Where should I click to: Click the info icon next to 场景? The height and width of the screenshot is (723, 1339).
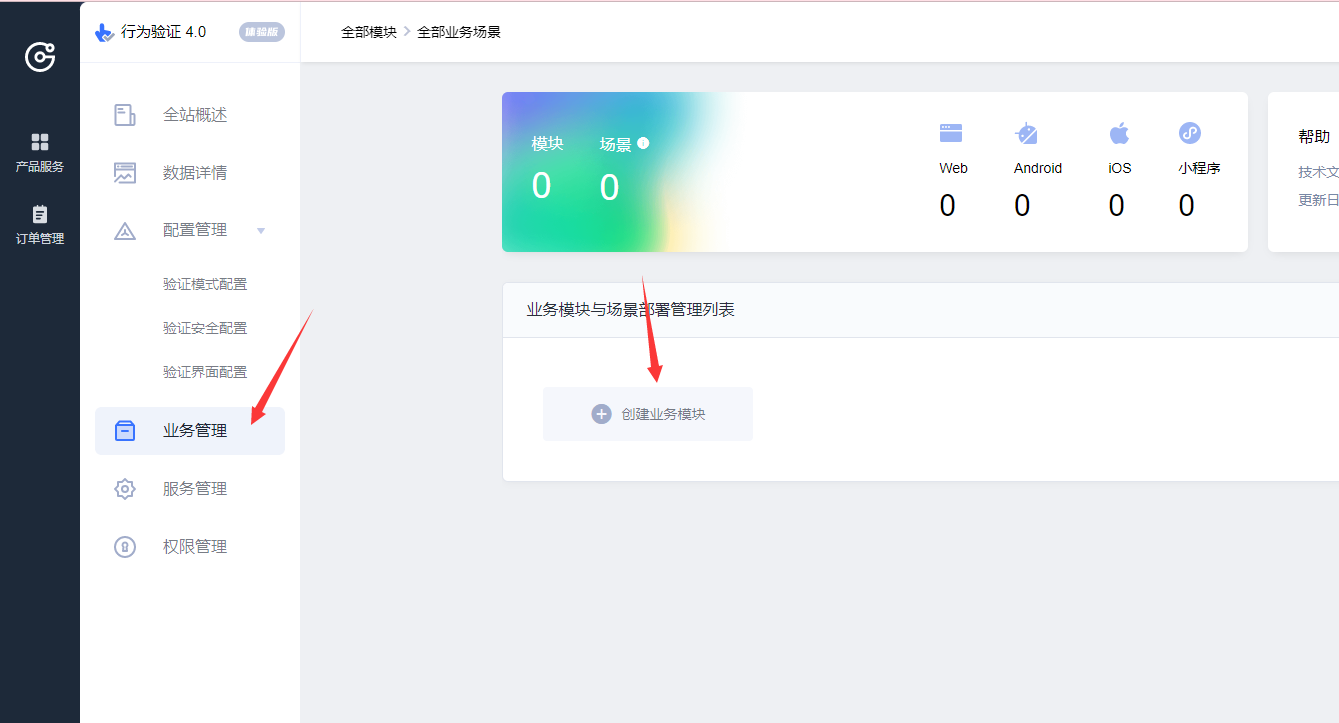[643, 143]
